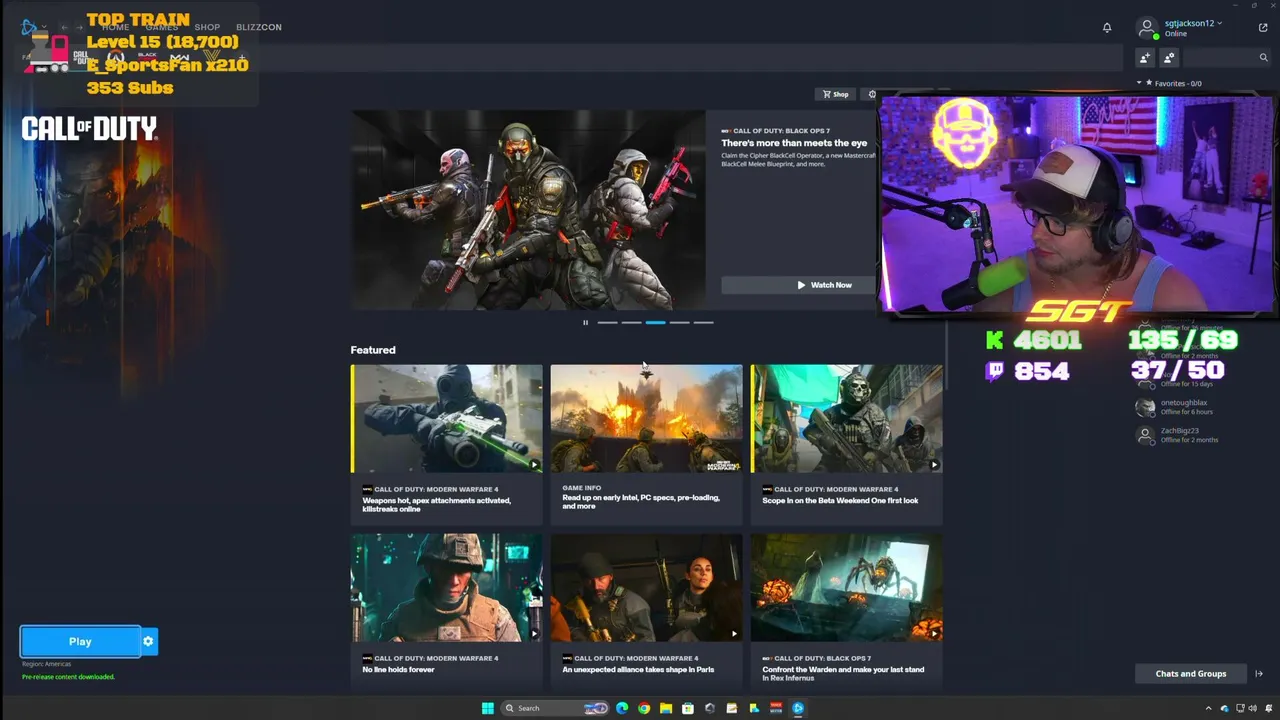This screenshot has height=720, width=1280.
Task: Go forward using the forward arrow
Action: tap(81, 27)
